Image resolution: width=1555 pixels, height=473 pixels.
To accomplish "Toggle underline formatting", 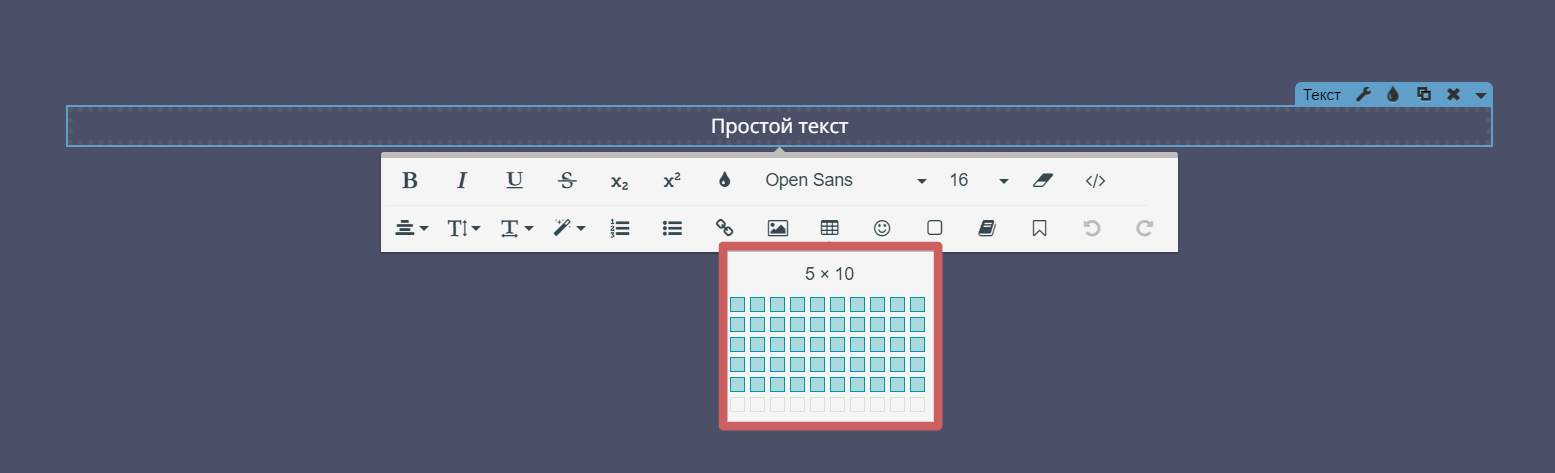I will (x=514, y=181).
